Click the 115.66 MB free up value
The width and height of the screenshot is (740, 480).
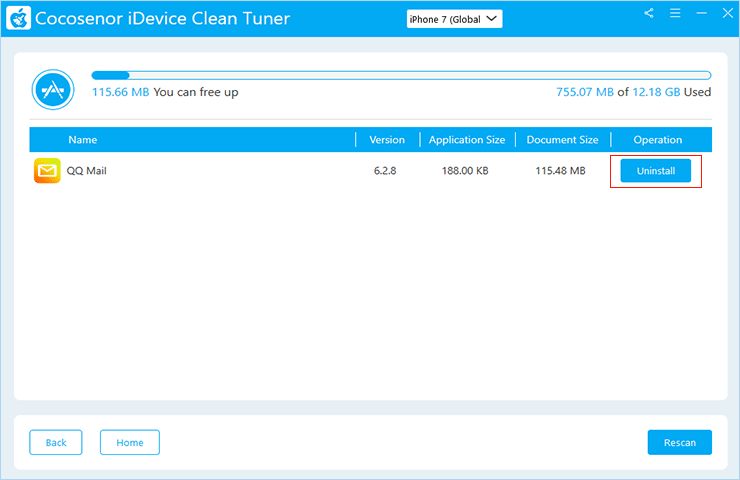tap(120, 92)
